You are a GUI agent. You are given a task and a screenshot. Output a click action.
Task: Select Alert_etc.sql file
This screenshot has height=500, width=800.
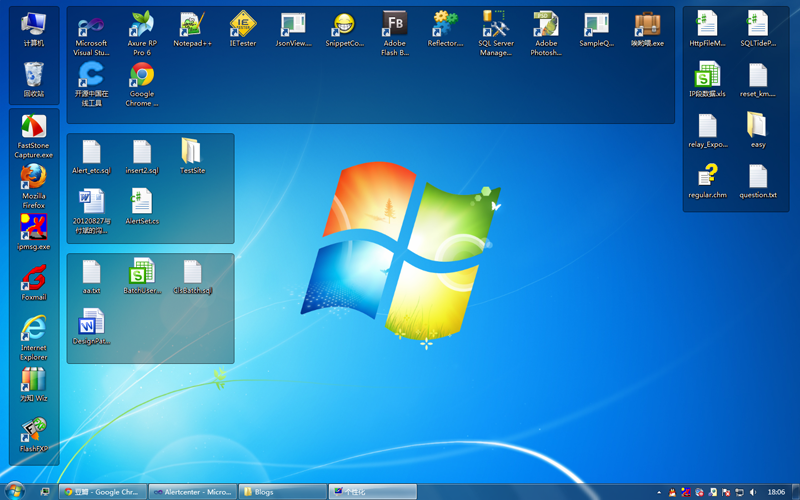[x=91, y=157]
